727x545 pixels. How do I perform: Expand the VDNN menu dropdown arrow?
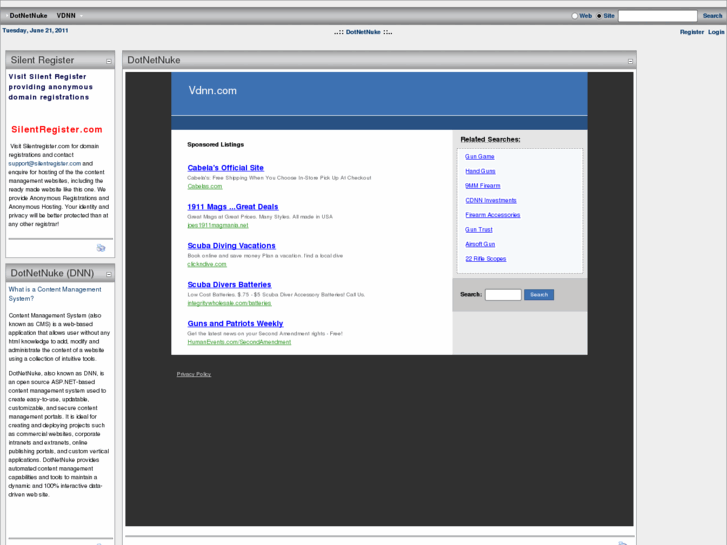81,16
